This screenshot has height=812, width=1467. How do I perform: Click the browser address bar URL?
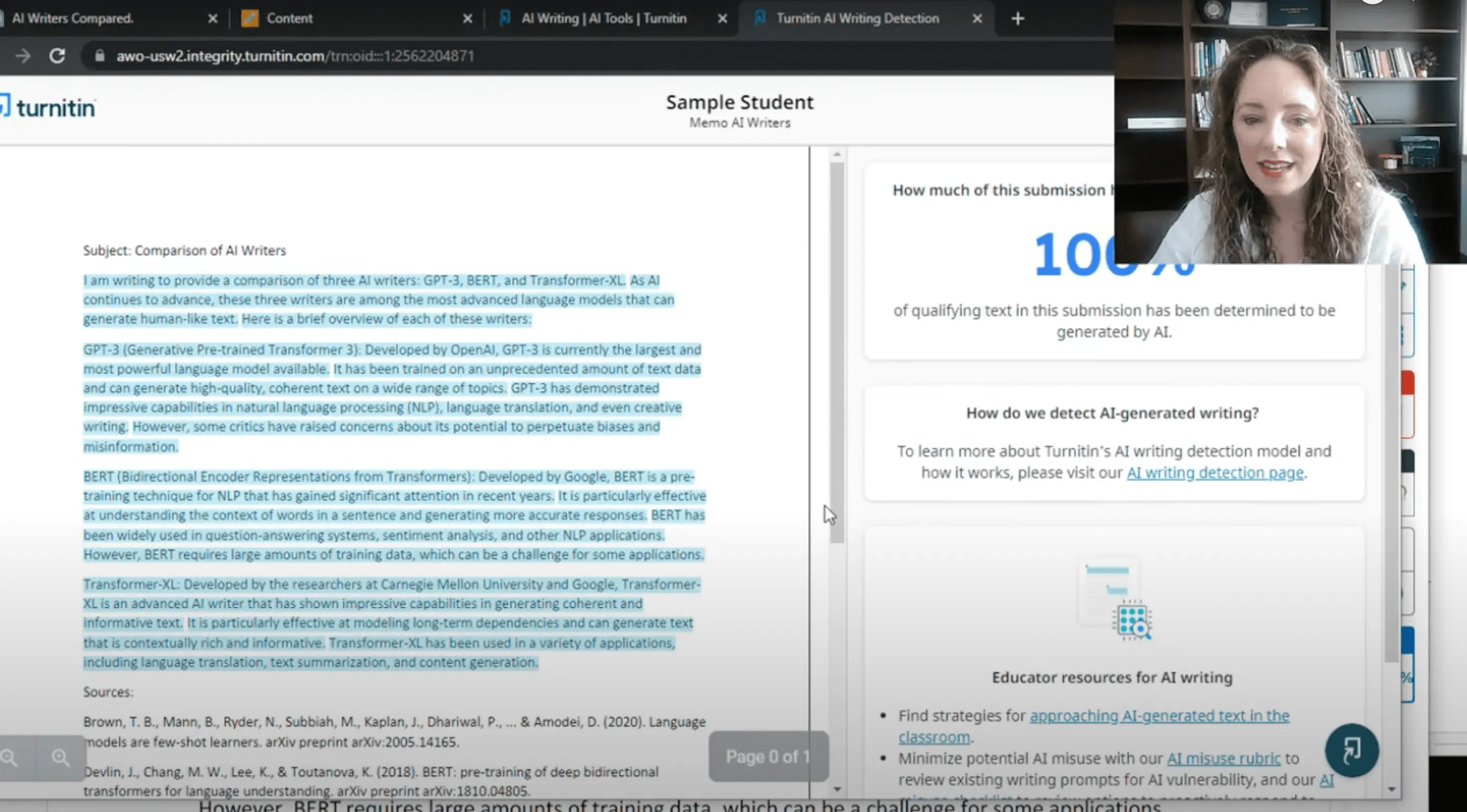pyautogui.click(x=295, y=56)
